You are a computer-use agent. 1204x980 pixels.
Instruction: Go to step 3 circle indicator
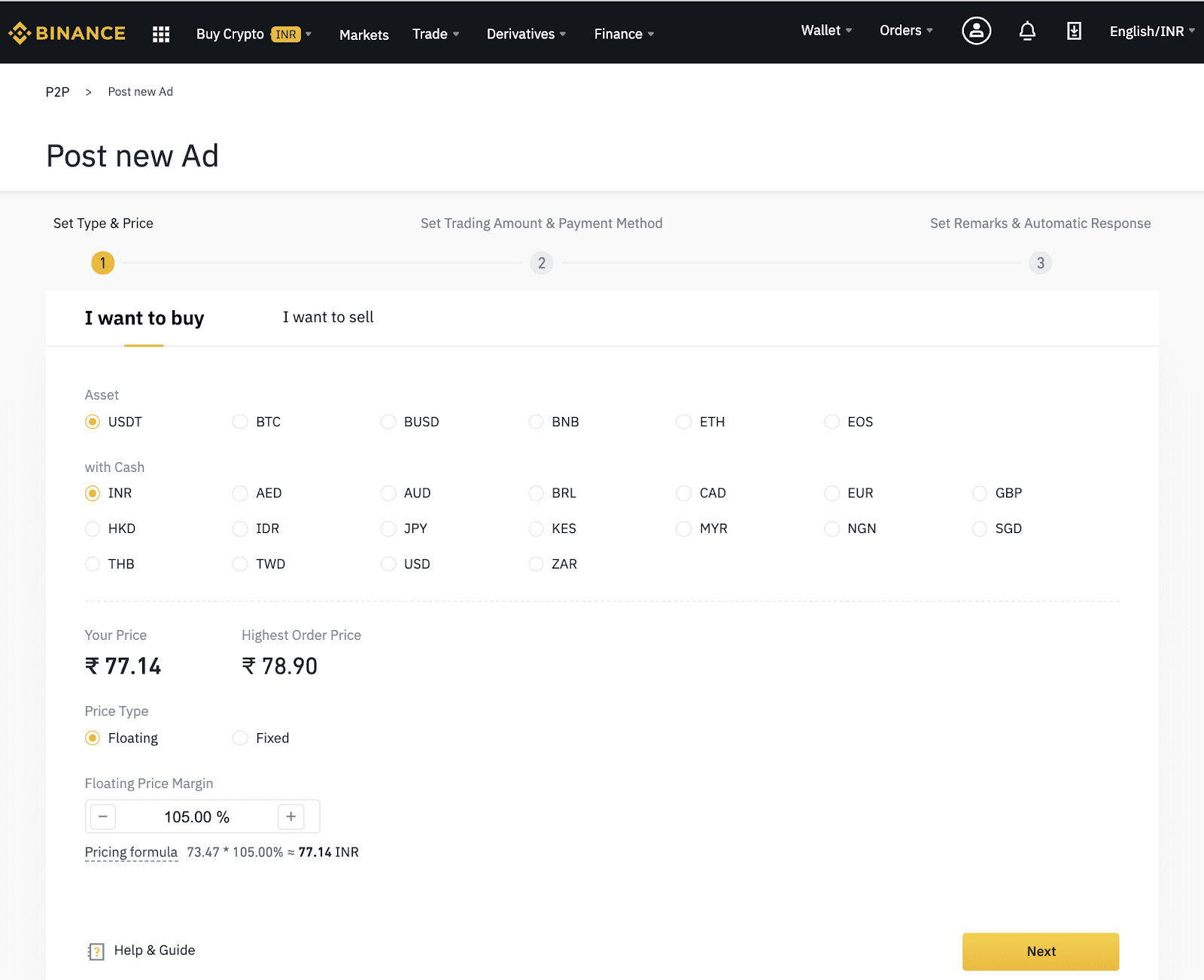[1041, 263]
